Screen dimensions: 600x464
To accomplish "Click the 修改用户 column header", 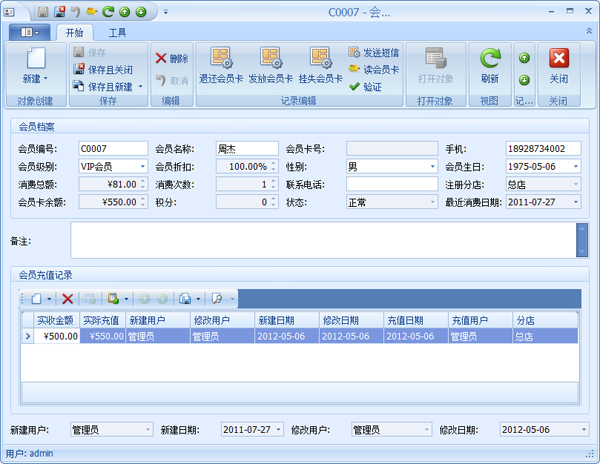I will tap(222, 320).
